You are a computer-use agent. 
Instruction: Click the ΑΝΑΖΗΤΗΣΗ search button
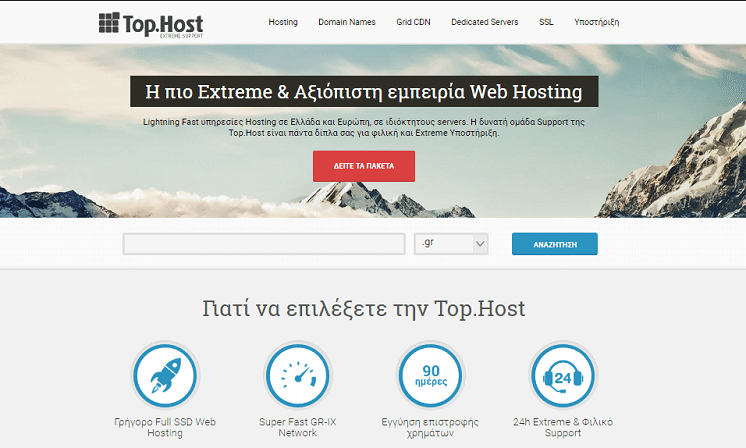pos(555,244)
